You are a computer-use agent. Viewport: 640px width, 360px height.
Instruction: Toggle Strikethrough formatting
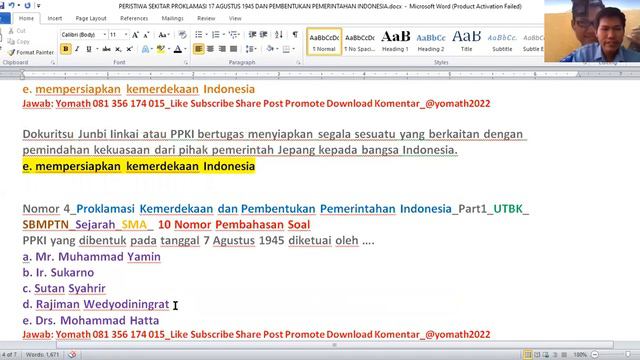107,49
